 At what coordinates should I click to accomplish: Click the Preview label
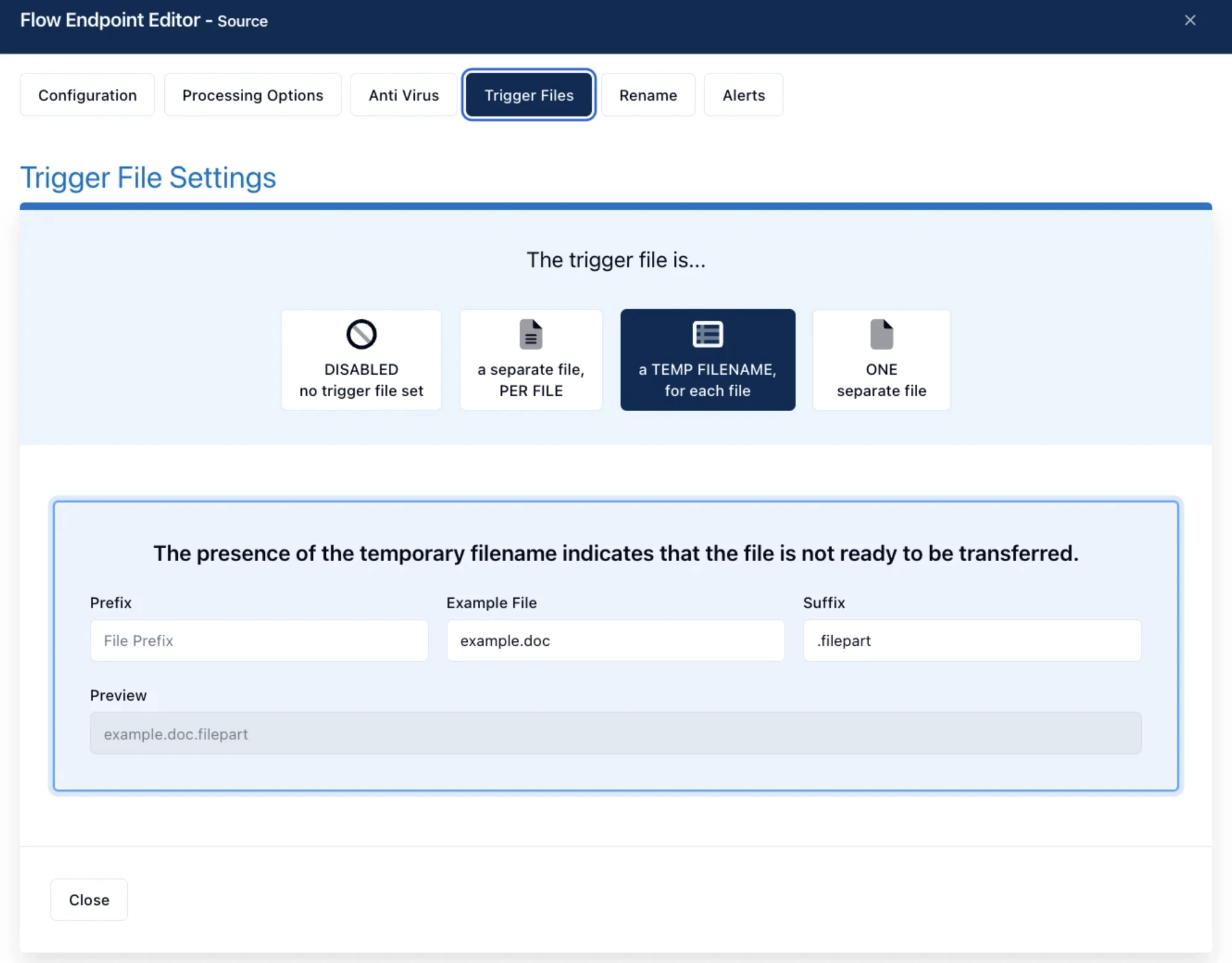[x=119, y=695]
